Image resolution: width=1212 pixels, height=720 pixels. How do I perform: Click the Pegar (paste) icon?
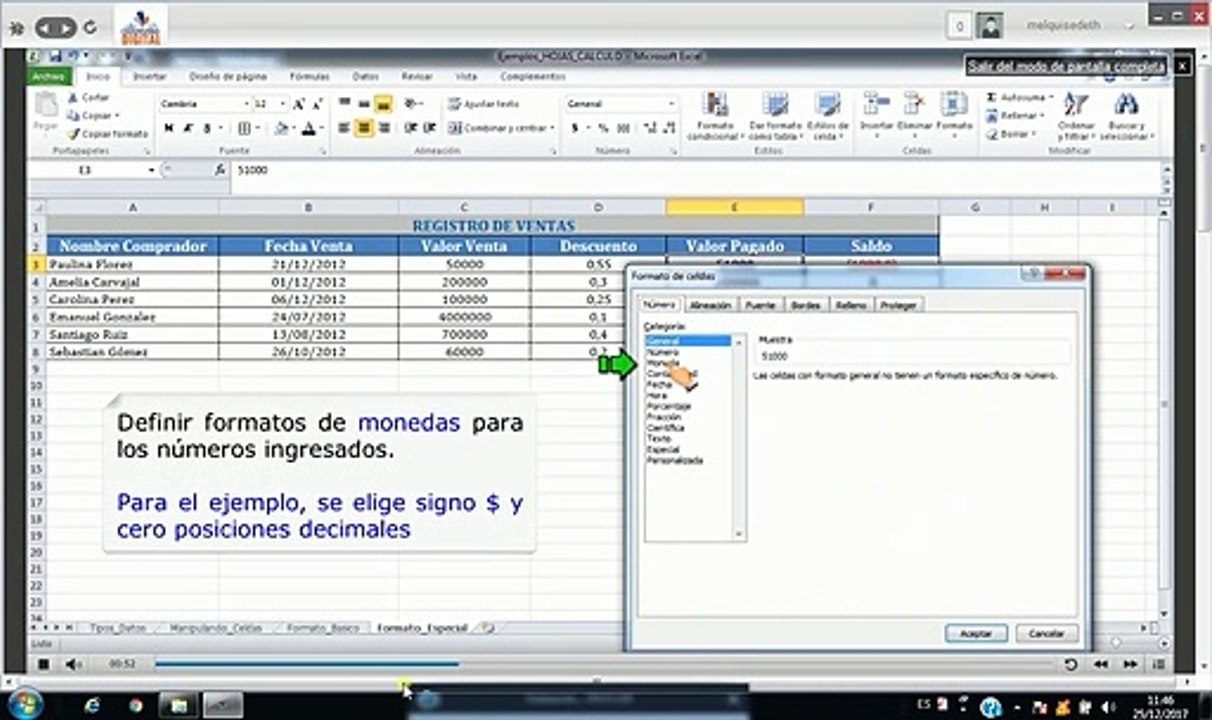click(x=45, y=105)
